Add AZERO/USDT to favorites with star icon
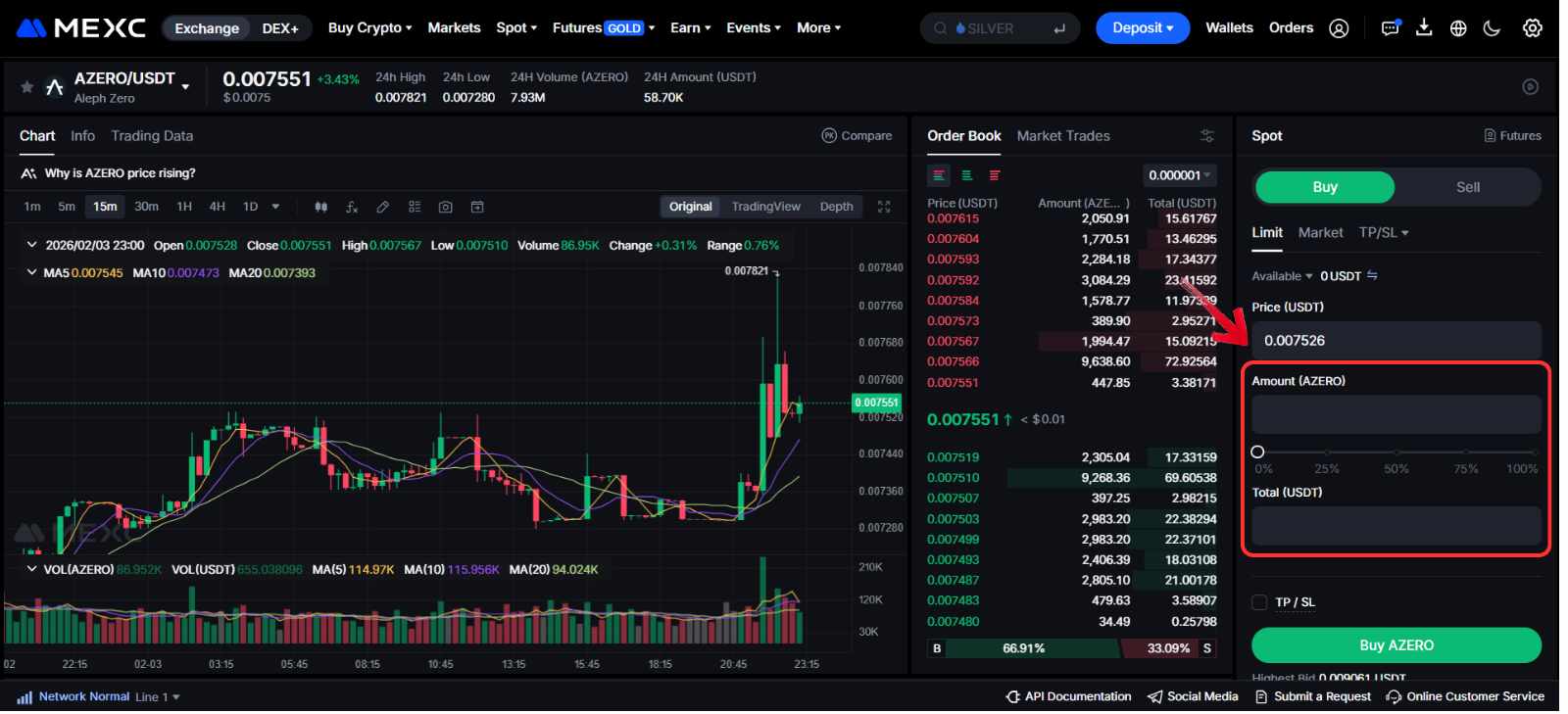 pos(26,87)
